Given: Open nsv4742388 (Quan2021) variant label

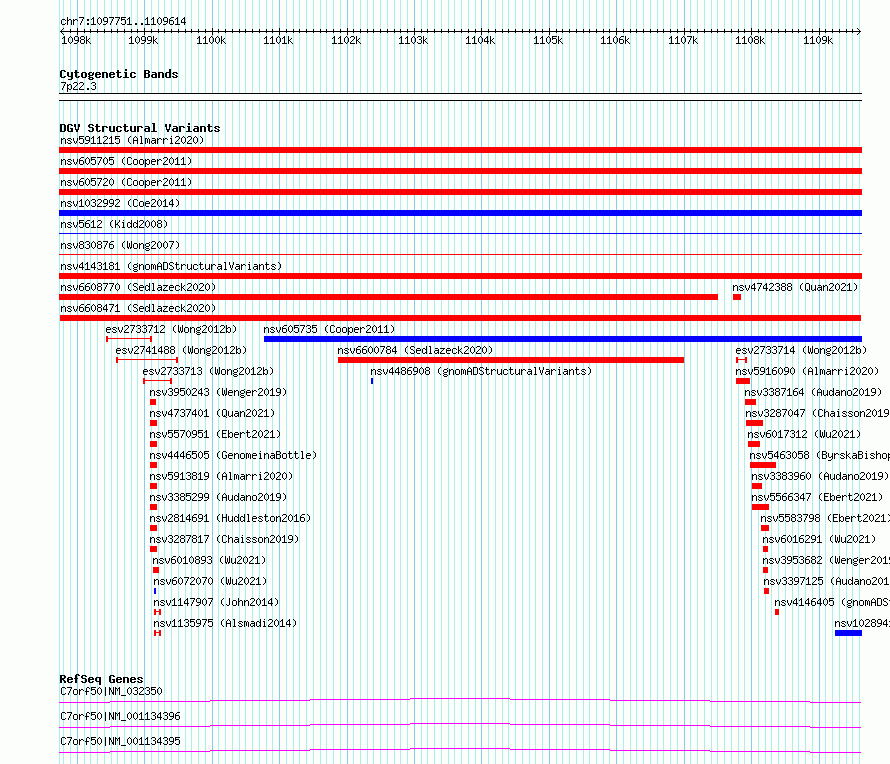Looking at the screenshot, I should (795, 287).
